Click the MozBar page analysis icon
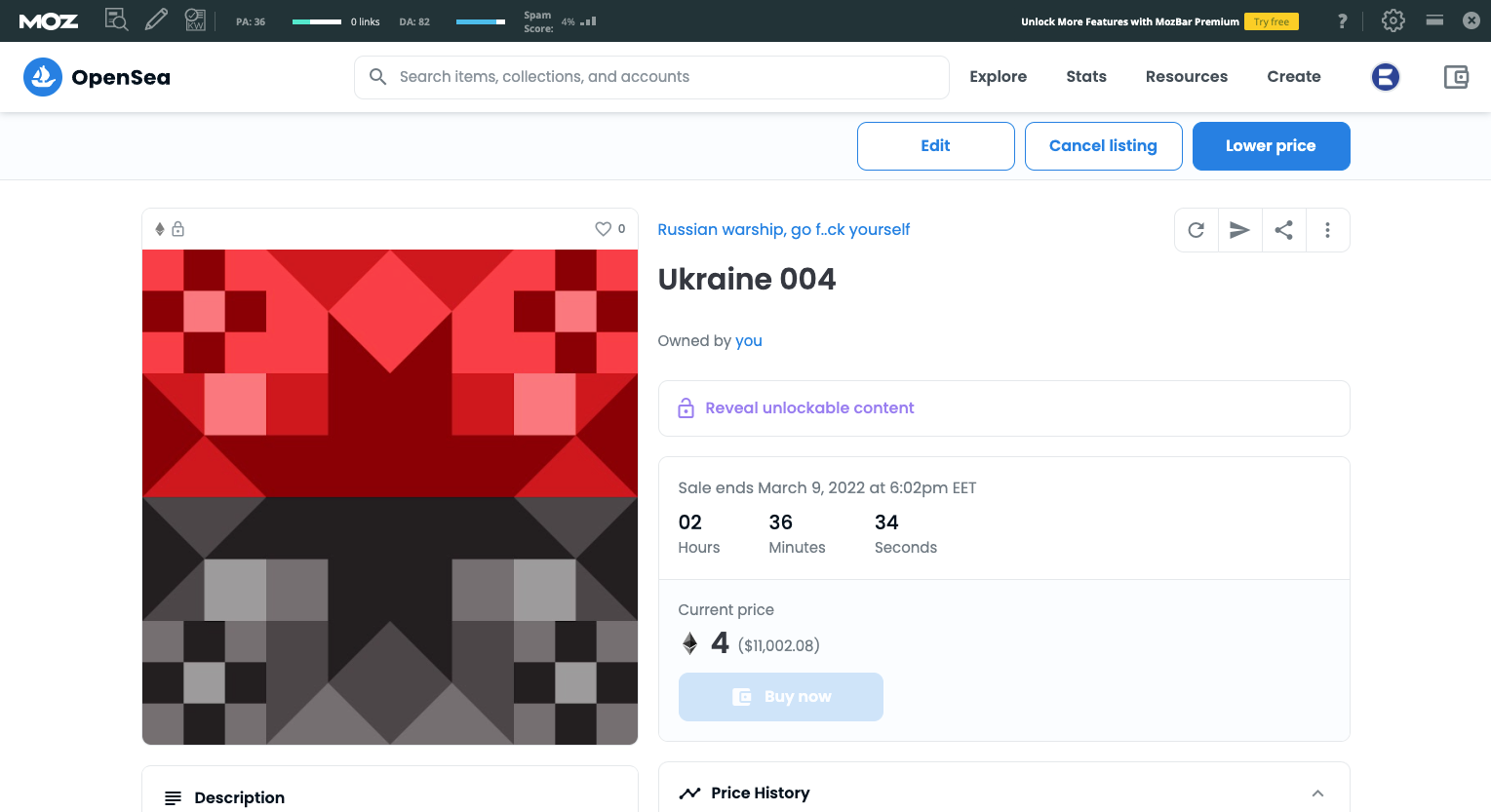 pos(116,19)
